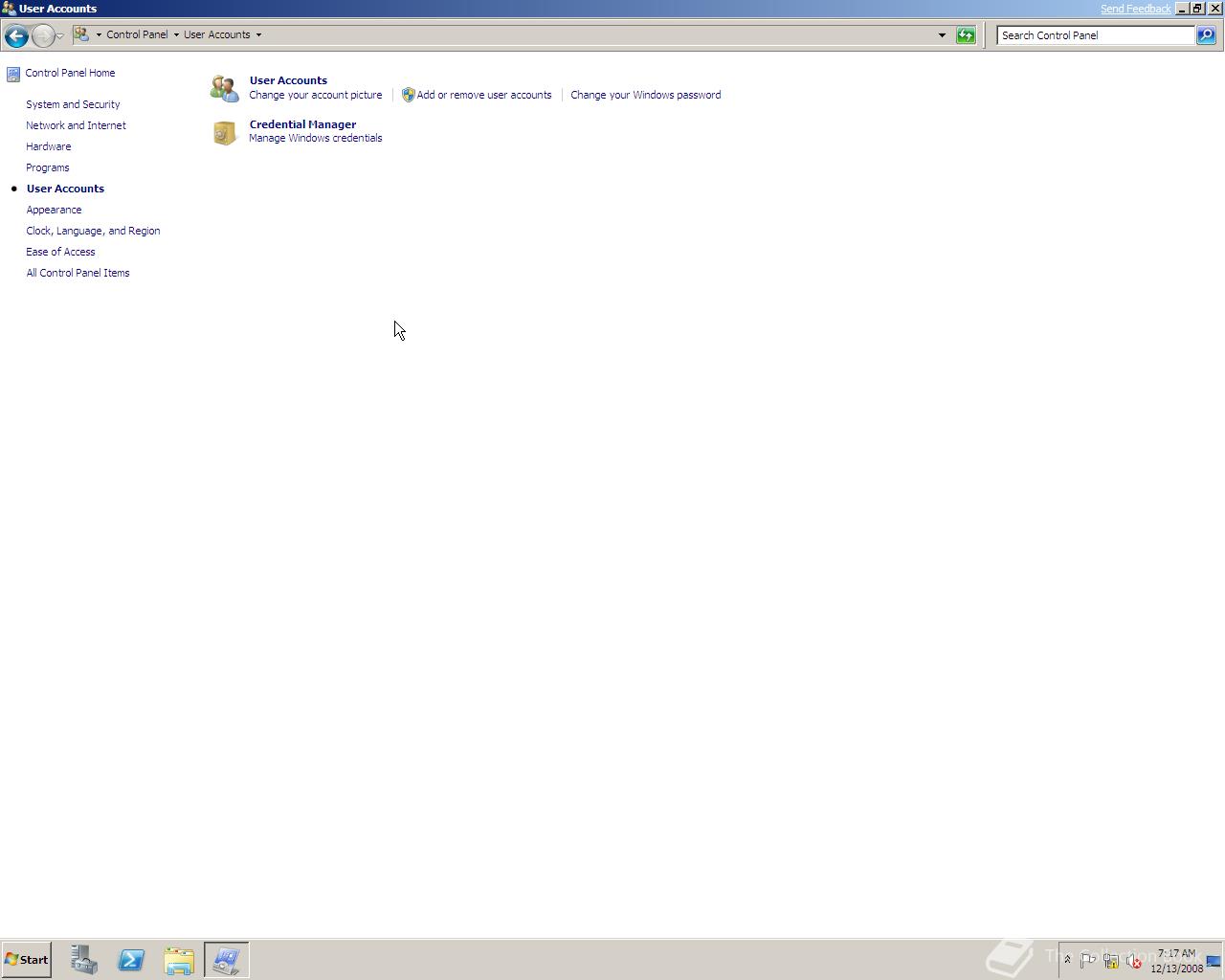
Task: Focus the Search Control Panel box
Action: pyautogui.click(x=1096, y=35)
